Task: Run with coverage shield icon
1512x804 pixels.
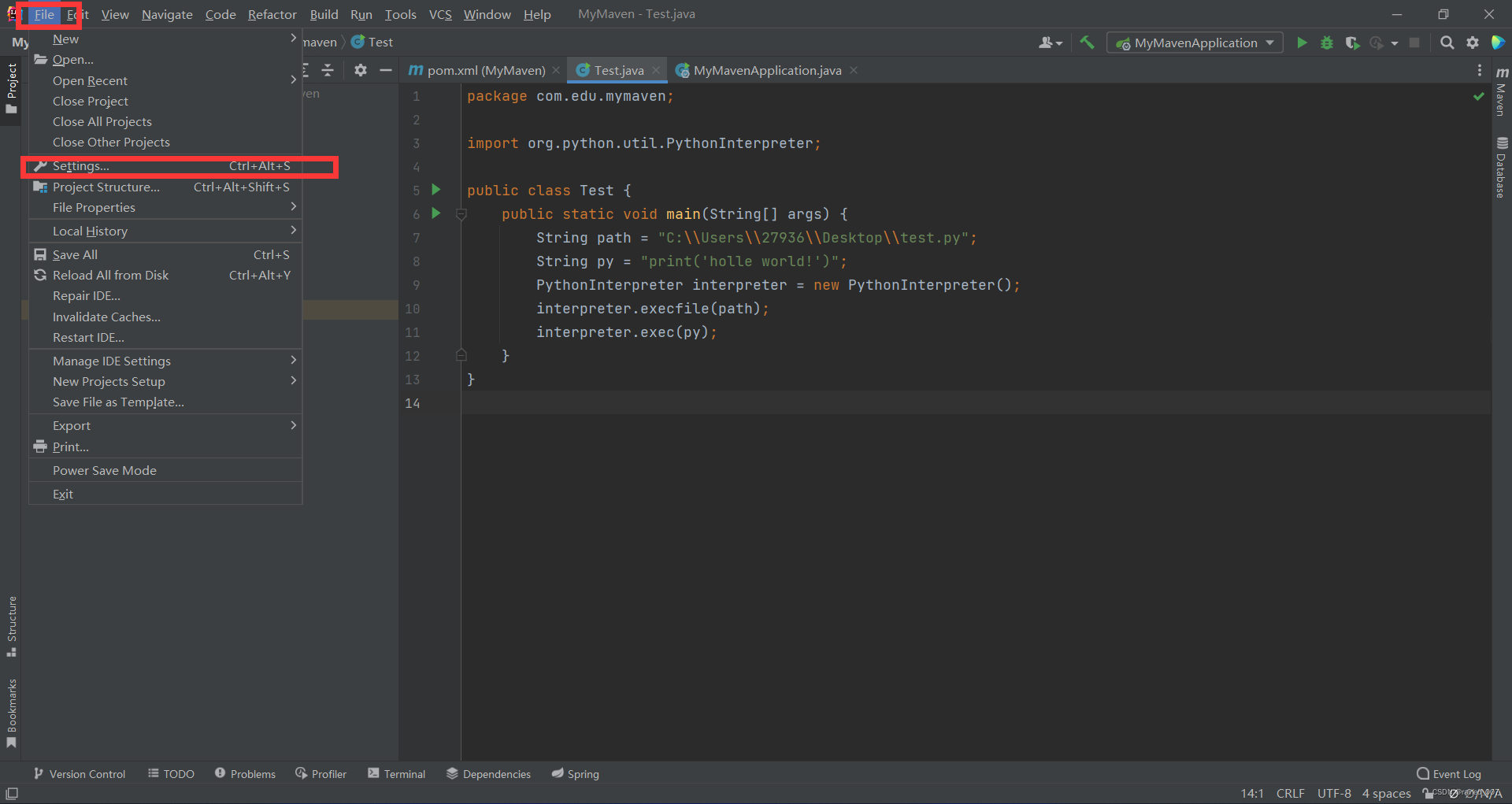Action: 1352,43
